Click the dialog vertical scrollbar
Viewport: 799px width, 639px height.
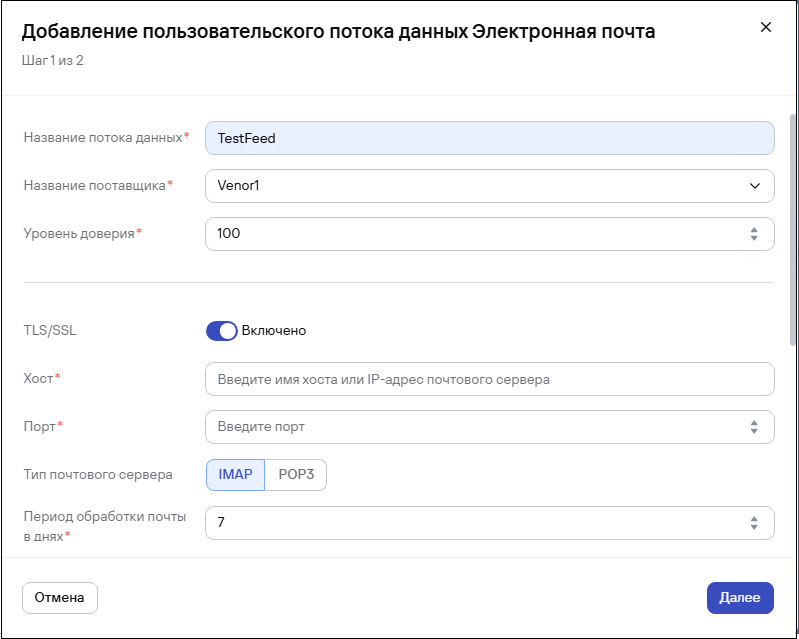pos(792,229)
